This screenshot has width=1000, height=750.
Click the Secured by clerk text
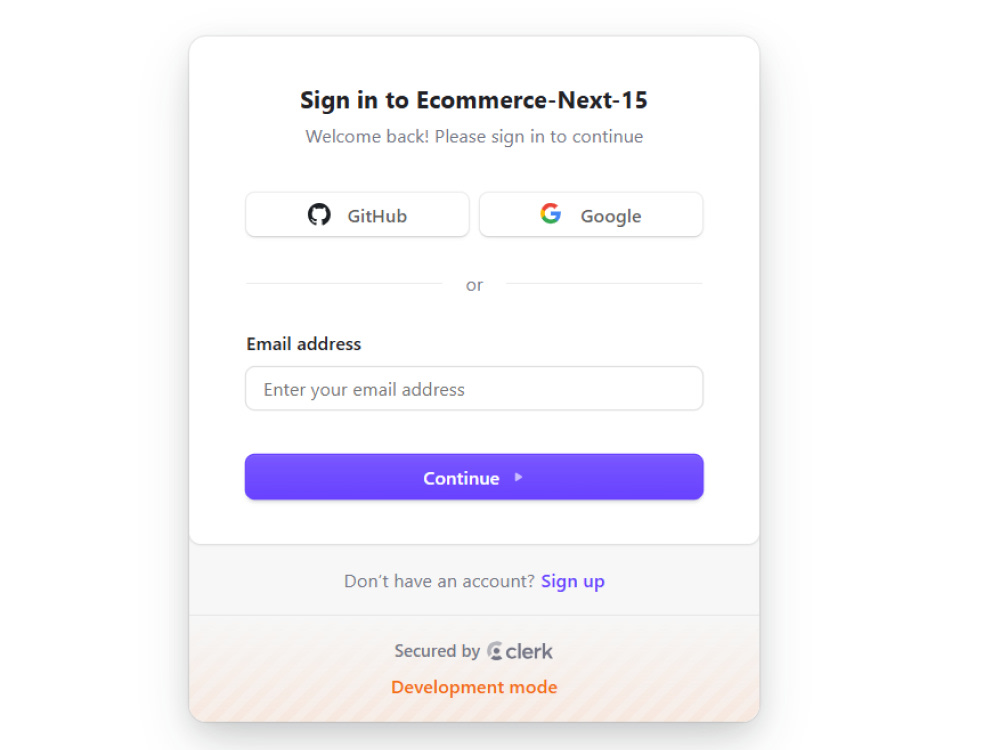pos(474,650)
